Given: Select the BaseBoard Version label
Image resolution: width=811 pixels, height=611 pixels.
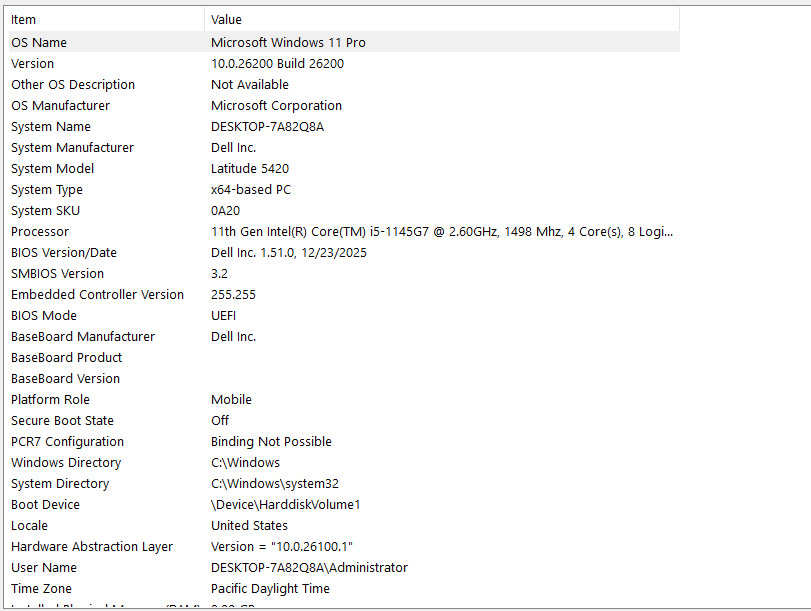Looking at the screenshot, I should [x=65, y=379].
